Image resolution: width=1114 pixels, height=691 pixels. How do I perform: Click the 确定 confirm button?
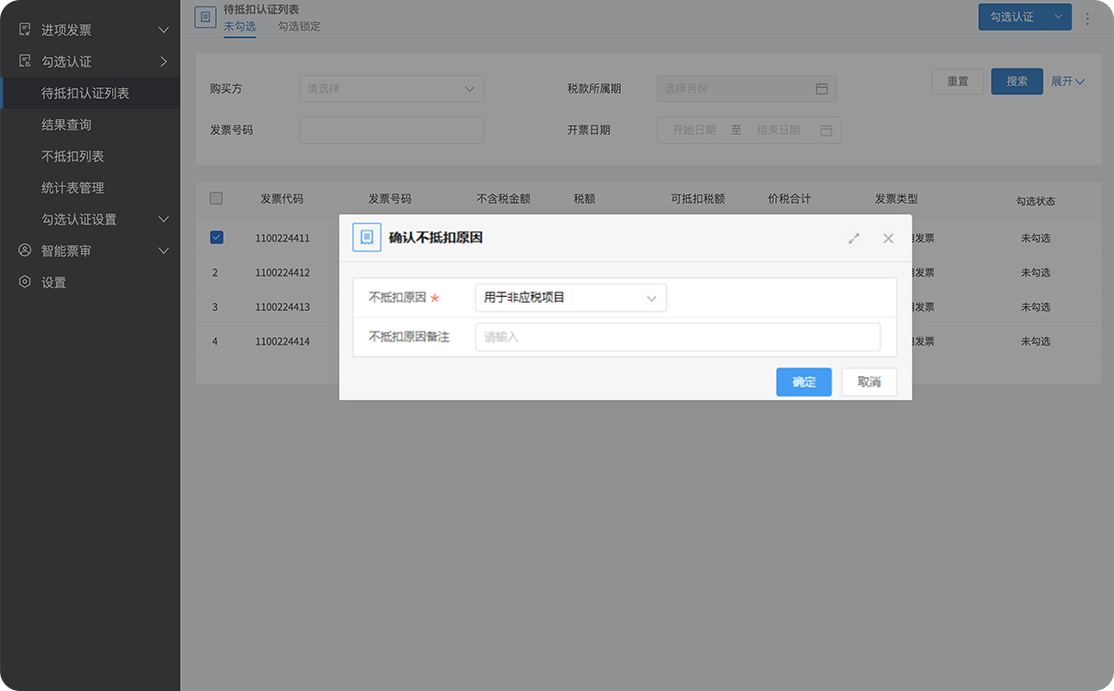pos(803,382)
